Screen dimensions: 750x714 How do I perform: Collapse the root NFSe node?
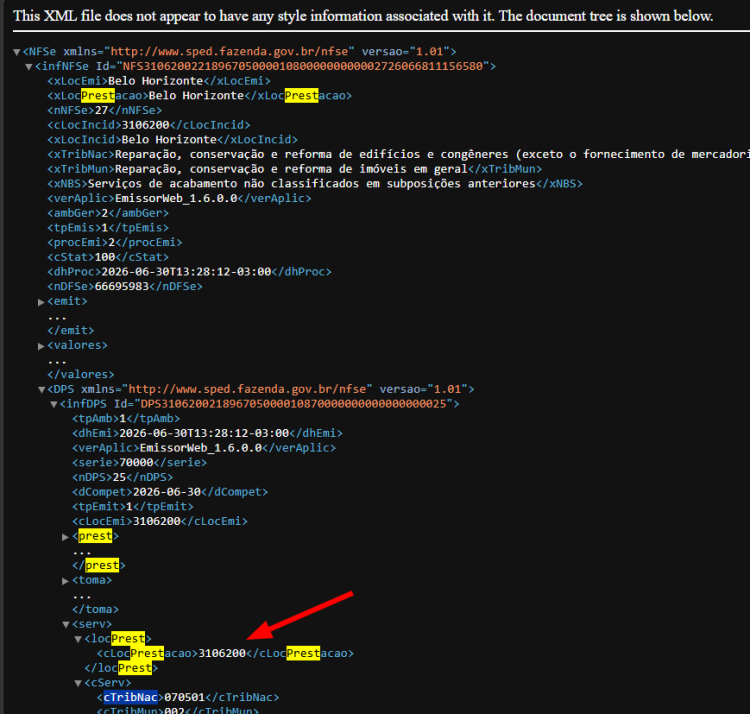pos(17,52)
